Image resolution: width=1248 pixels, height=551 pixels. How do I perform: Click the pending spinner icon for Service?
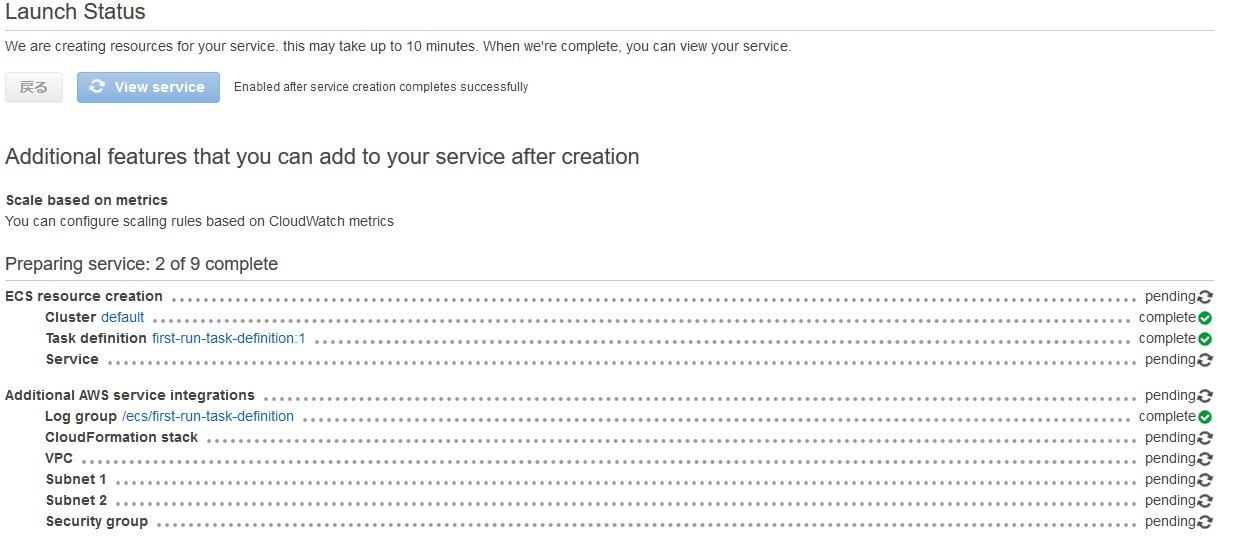1205,360
